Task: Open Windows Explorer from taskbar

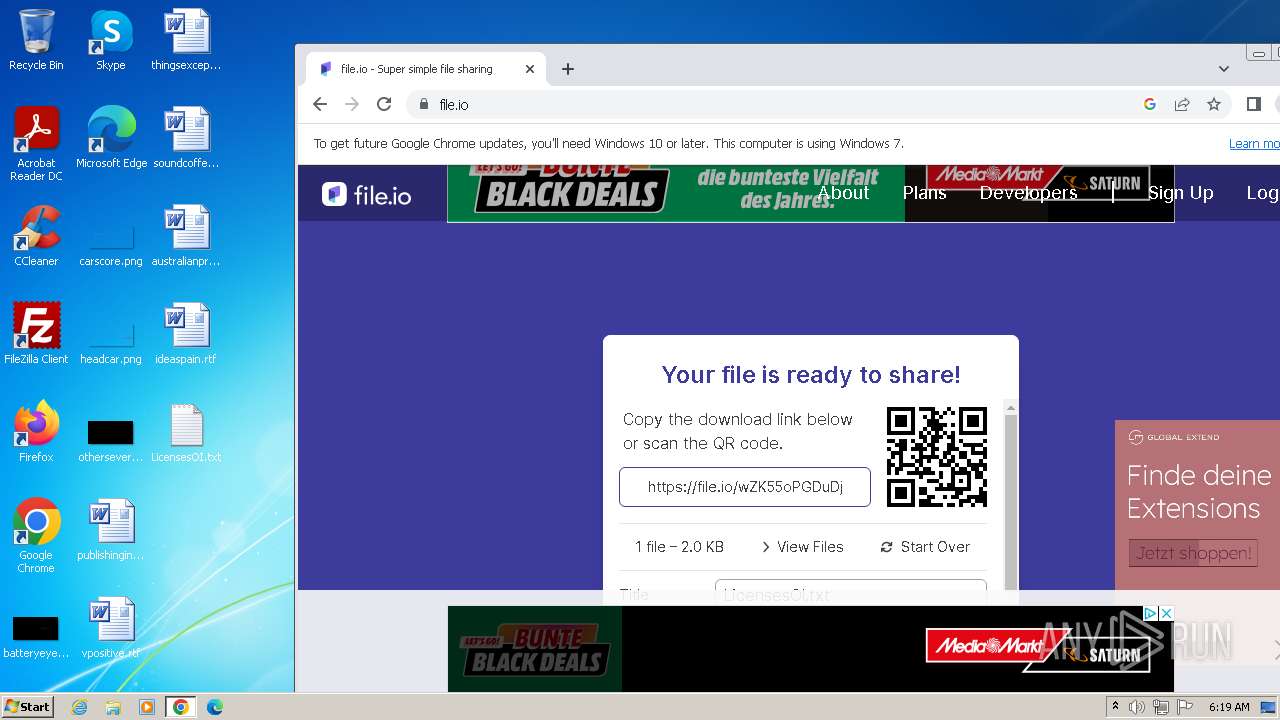Action: click(113, 707)
